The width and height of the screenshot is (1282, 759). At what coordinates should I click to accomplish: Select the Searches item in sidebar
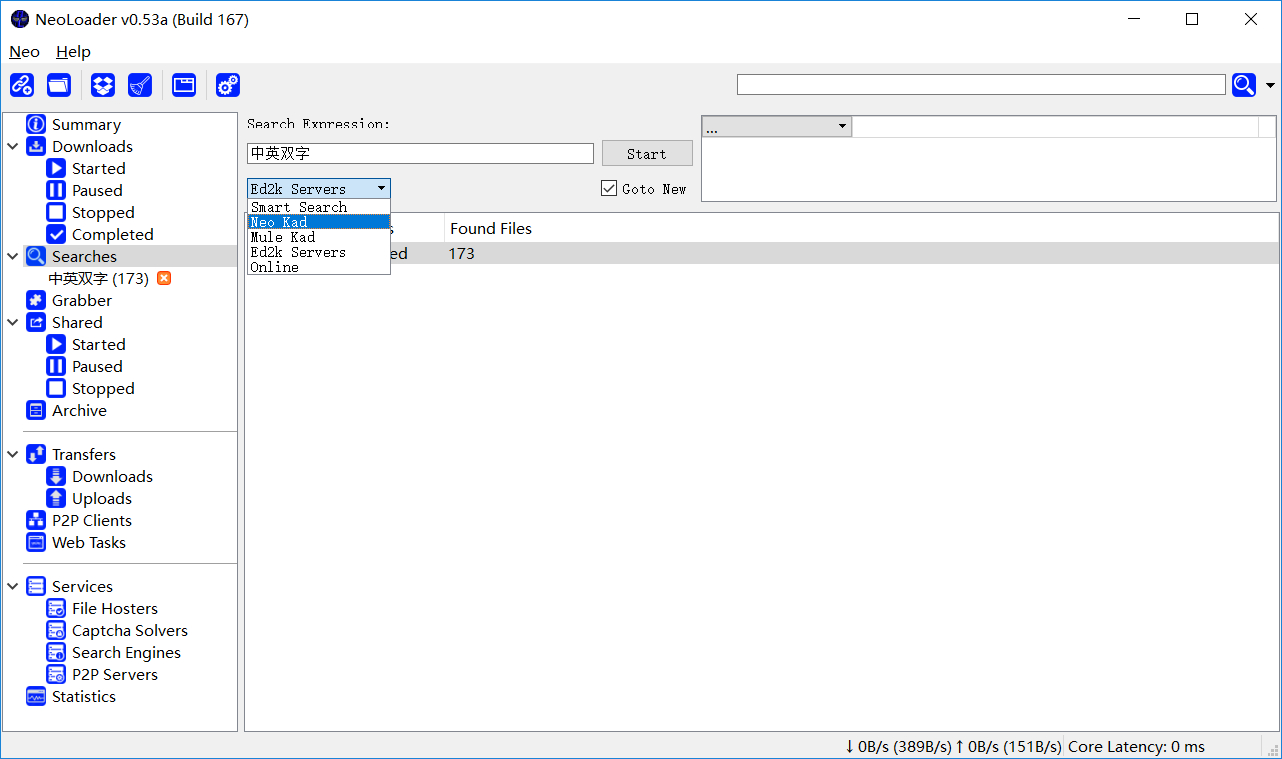[84, 256]
